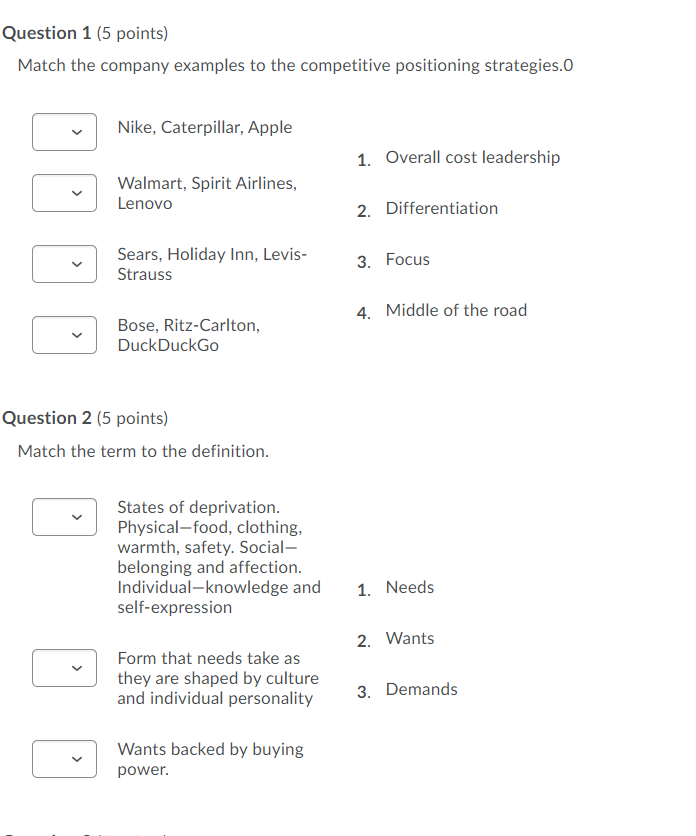Open the dropdown beside the States of deprivation definition
The image size is (696, 836).
point(64,517)
